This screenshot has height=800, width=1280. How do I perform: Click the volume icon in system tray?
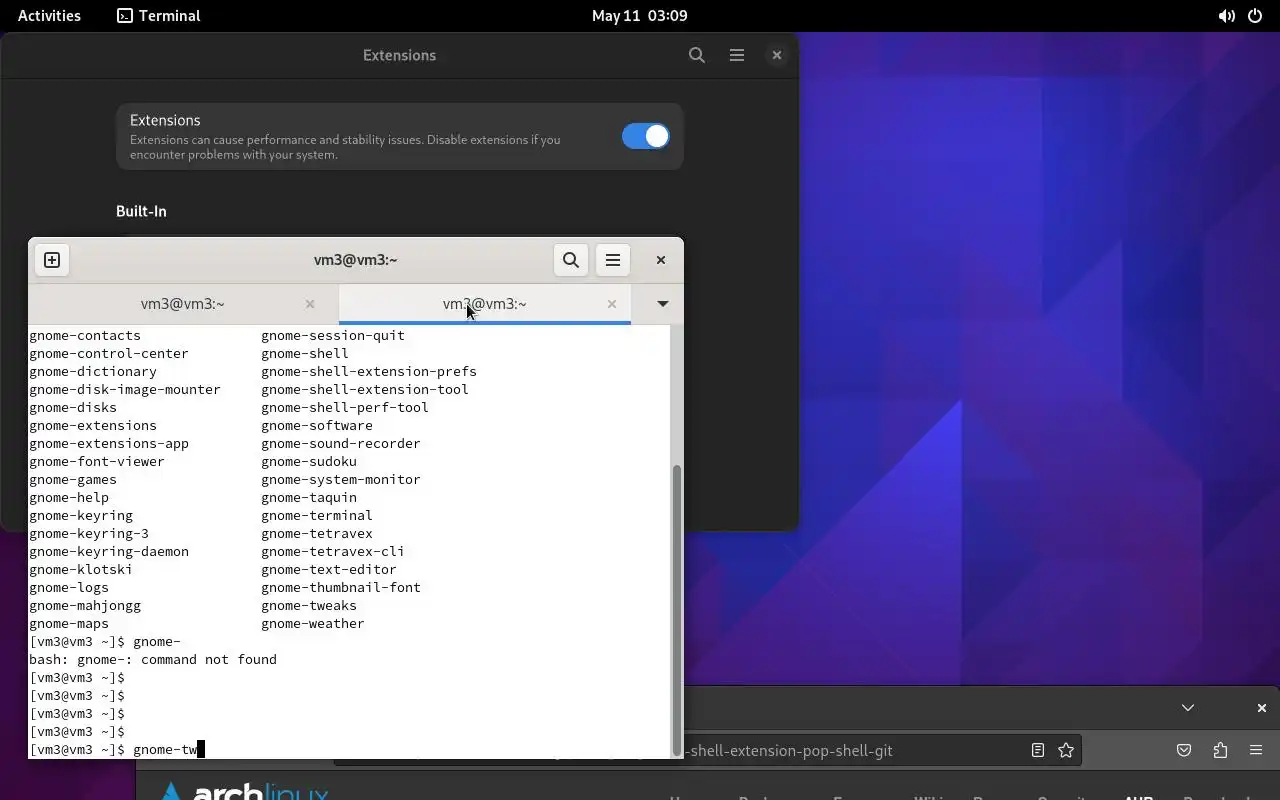[x=1226, y=15]
